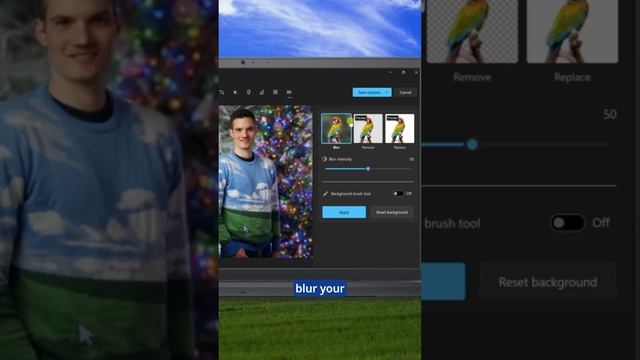The image size is (640, 360).
Task: Toggle Background brush tool in the small editor window
Action: [398, 193]
